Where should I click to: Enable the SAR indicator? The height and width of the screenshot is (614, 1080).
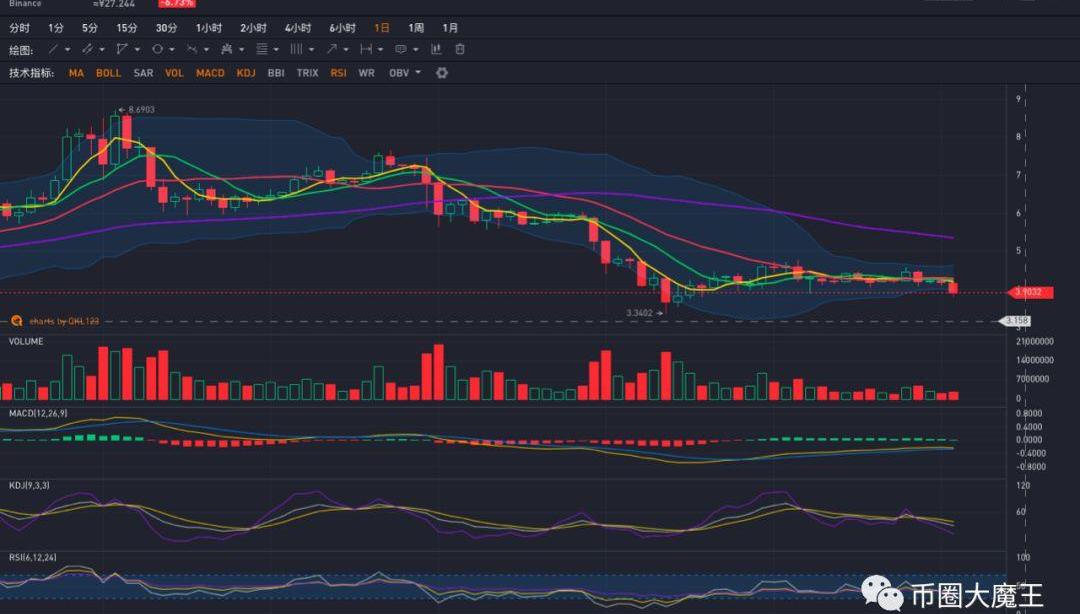[143, 73]
